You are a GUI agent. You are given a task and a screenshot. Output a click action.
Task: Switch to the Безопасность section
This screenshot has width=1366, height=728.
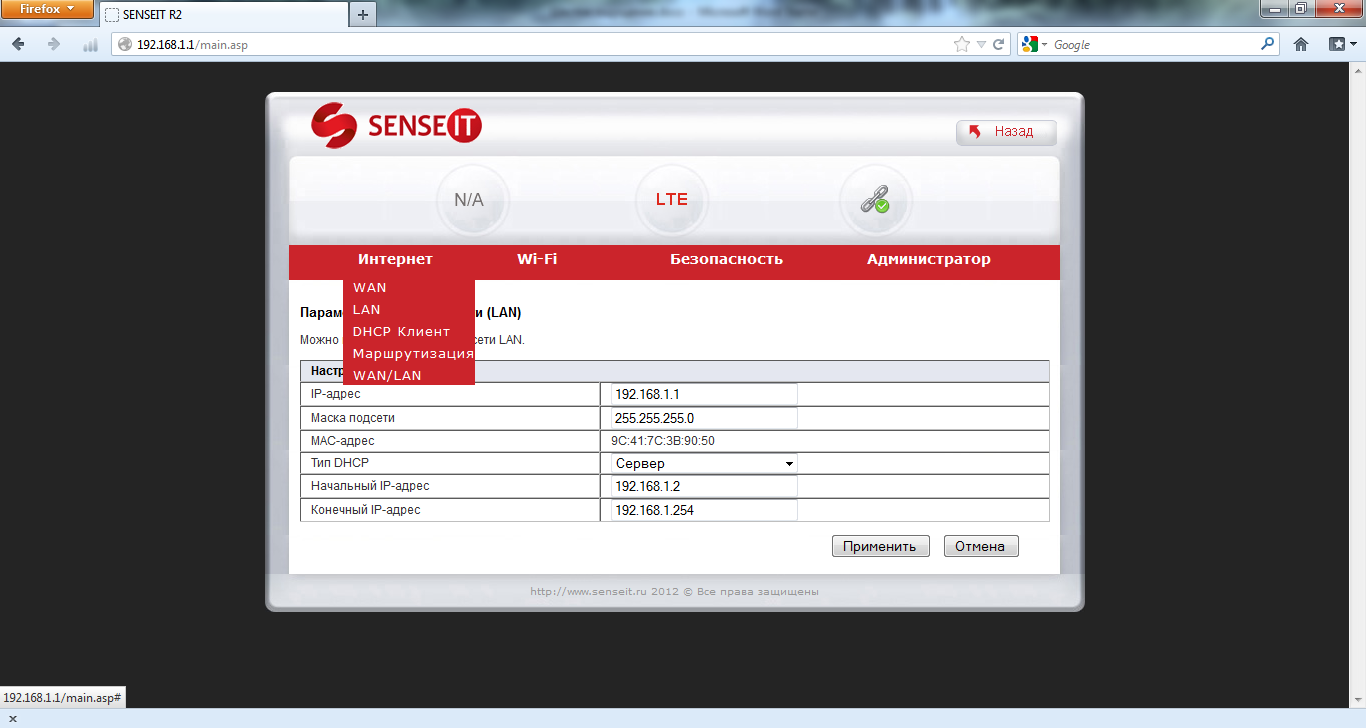pos(726,260)
